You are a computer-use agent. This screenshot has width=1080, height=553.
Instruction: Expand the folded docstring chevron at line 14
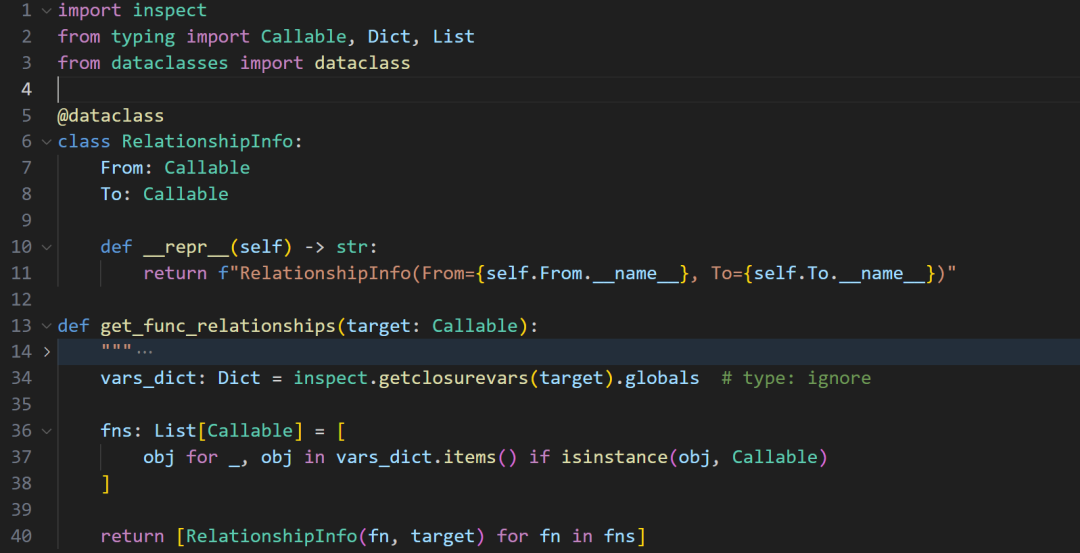[46, 352]
